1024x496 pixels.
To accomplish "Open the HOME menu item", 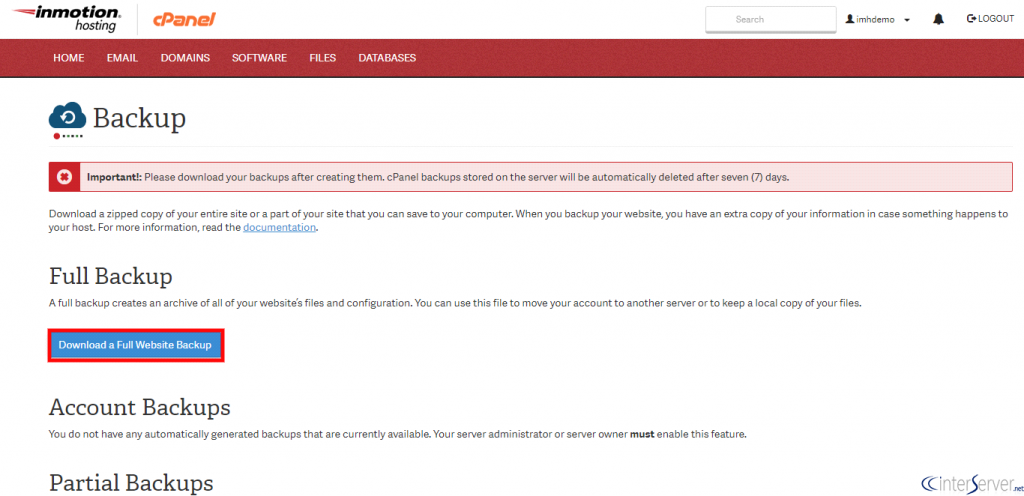I will tap(69, 58).
